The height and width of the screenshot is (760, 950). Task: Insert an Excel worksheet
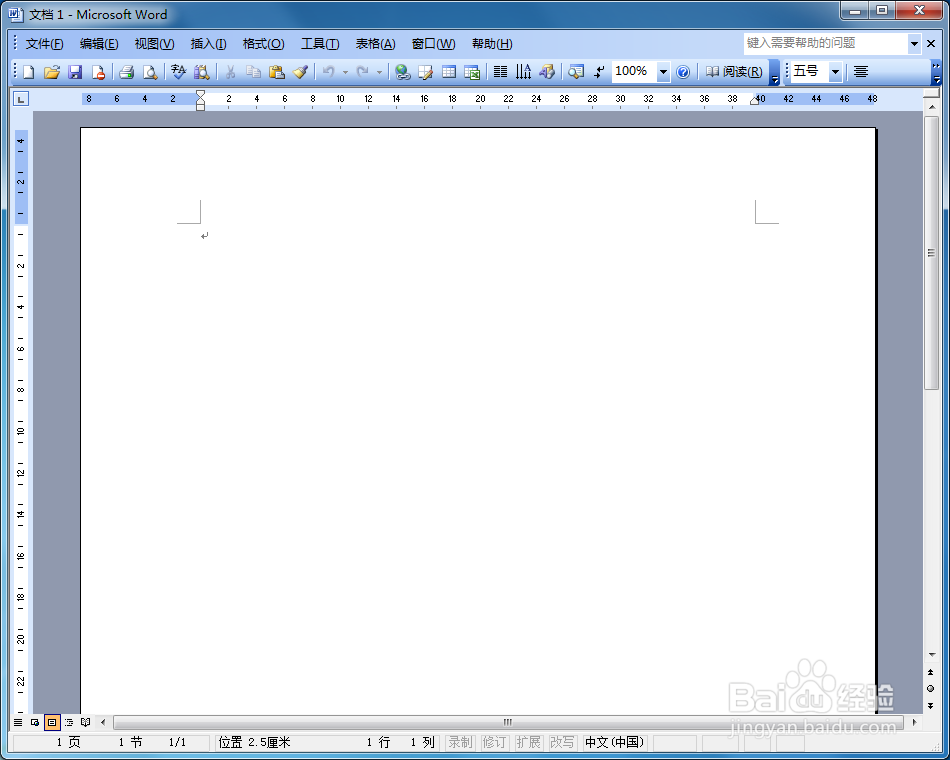click(x=472, y=72)
